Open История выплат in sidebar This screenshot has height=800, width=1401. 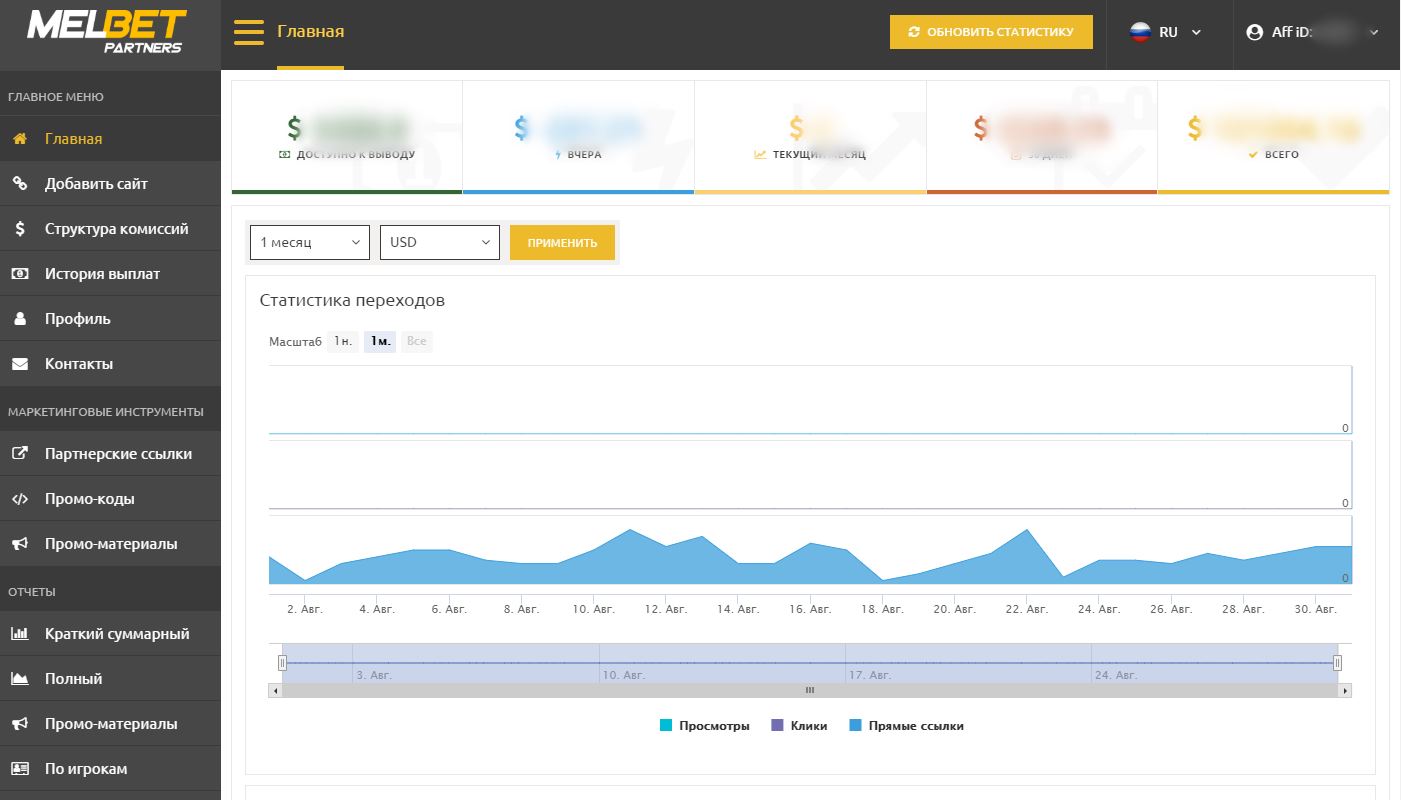click(102, 274)
